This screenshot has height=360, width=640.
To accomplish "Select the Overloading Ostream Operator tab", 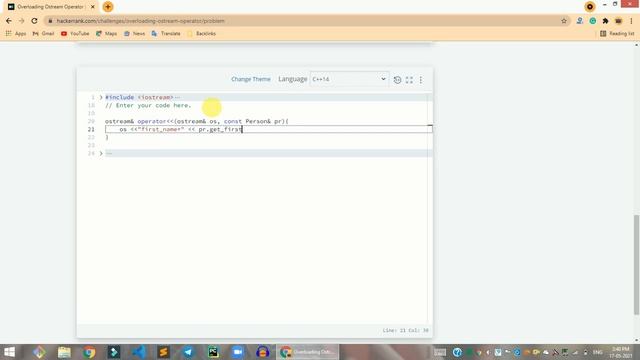I will tap(51, 7).
